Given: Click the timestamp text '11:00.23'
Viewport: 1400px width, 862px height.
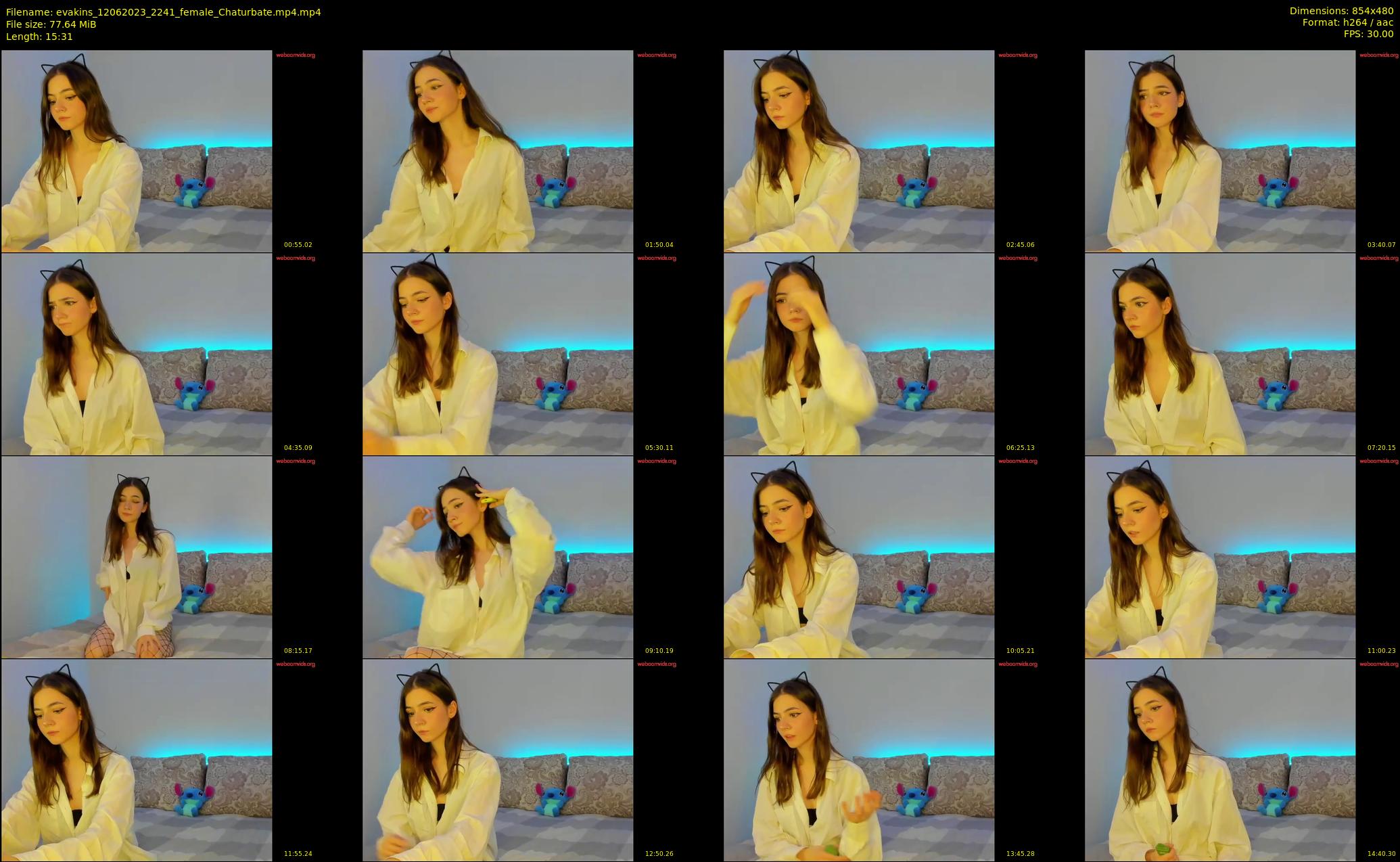Looking at the screenshot, I should 1382,651.
